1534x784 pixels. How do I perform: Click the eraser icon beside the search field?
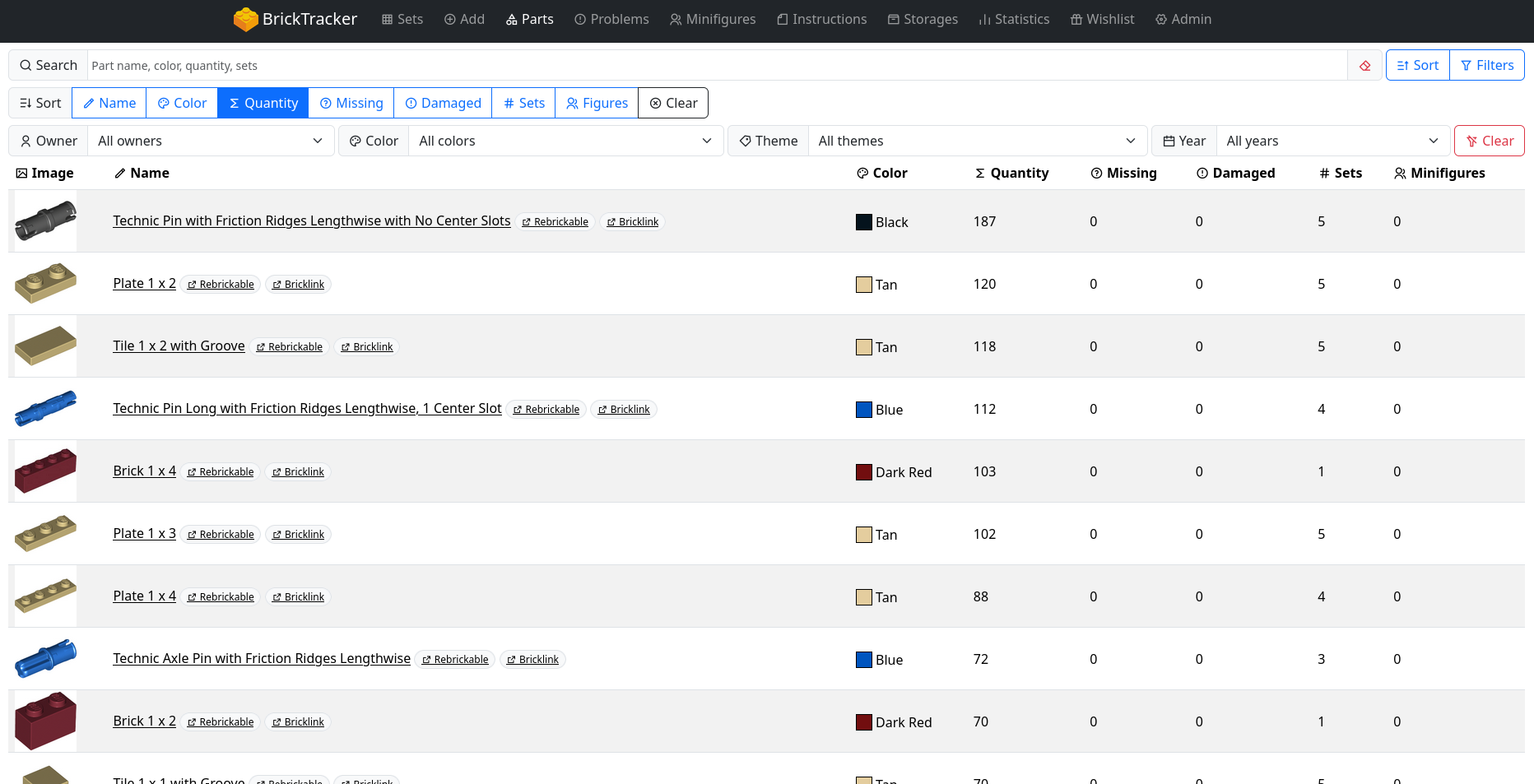coord(1364,66)
